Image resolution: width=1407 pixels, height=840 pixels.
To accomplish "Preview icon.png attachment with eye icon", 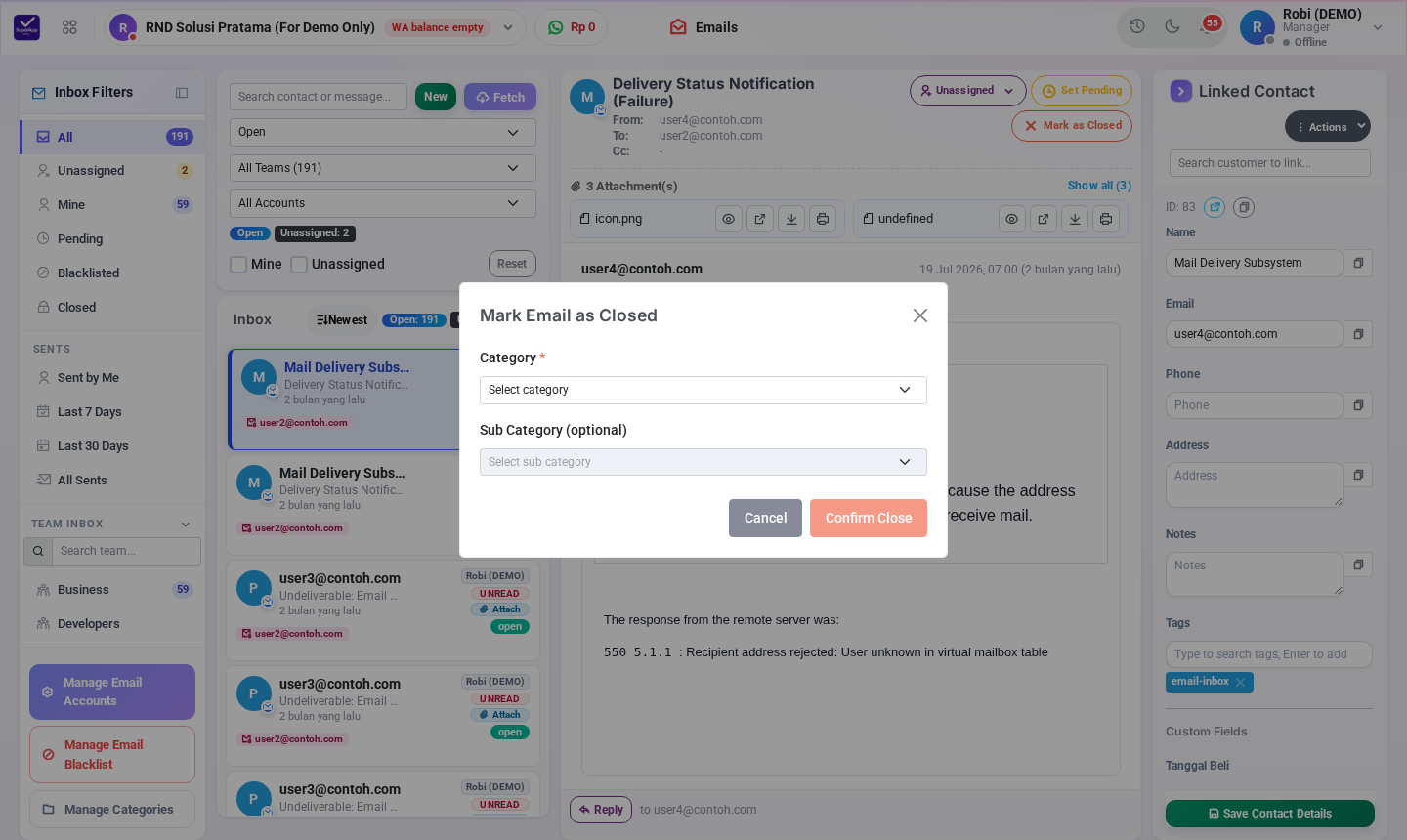I will point(729,219).
